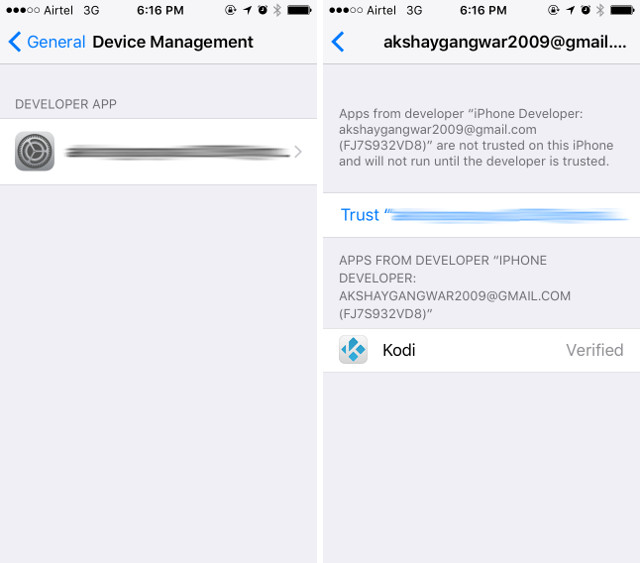Viewport: 640px width, 563px height.
Task: Tap the battery icon in left status bar
Action: (299, 10)
